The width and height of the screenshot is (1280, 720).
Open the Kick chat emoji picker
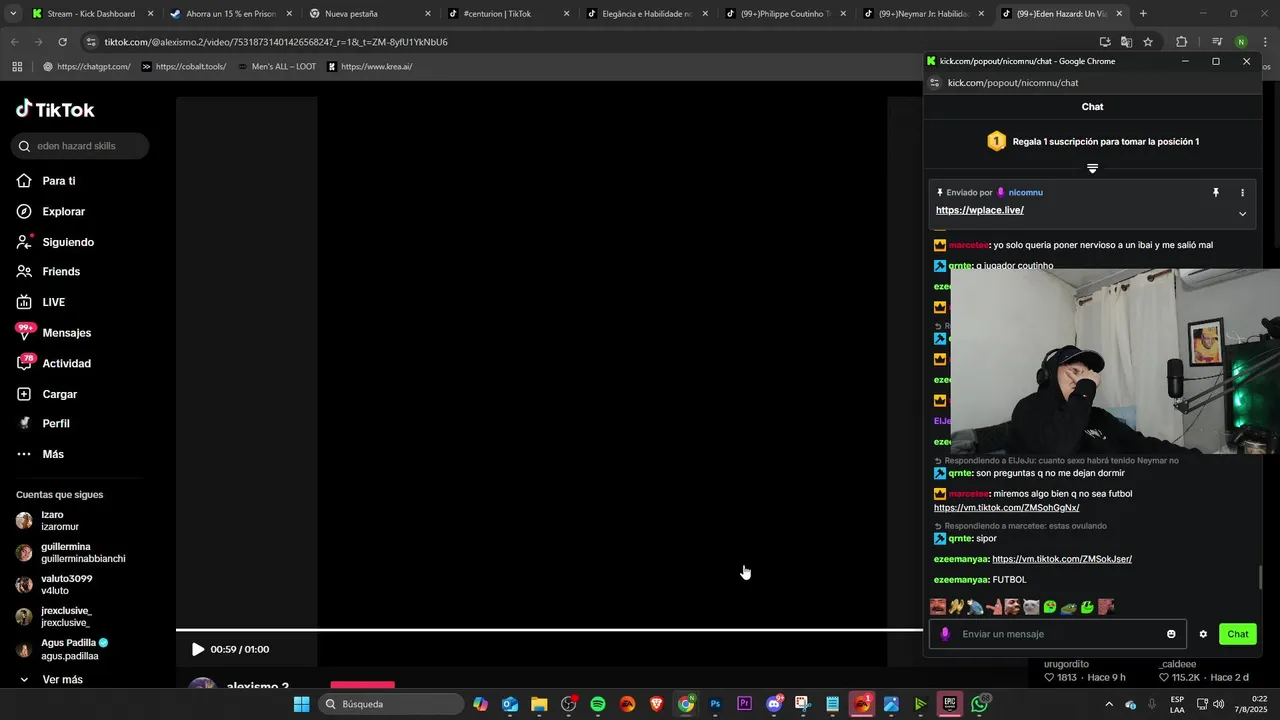[x=1171, y=634]
